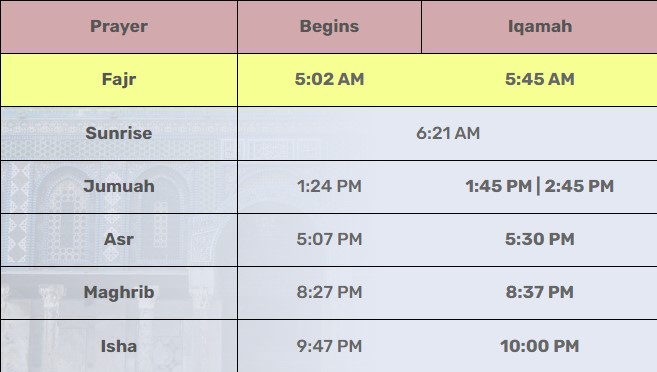Select the Jumuah row label

click(x=119, y=186)
